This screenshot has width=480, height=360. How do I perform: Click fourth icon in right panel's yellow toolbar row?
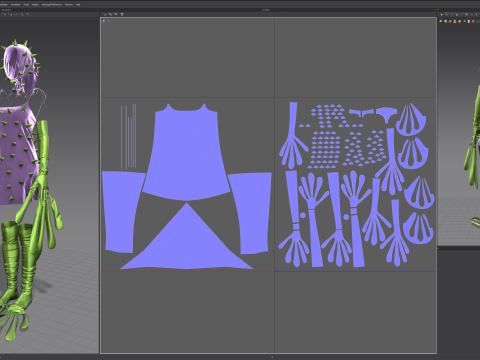(455, 21)
